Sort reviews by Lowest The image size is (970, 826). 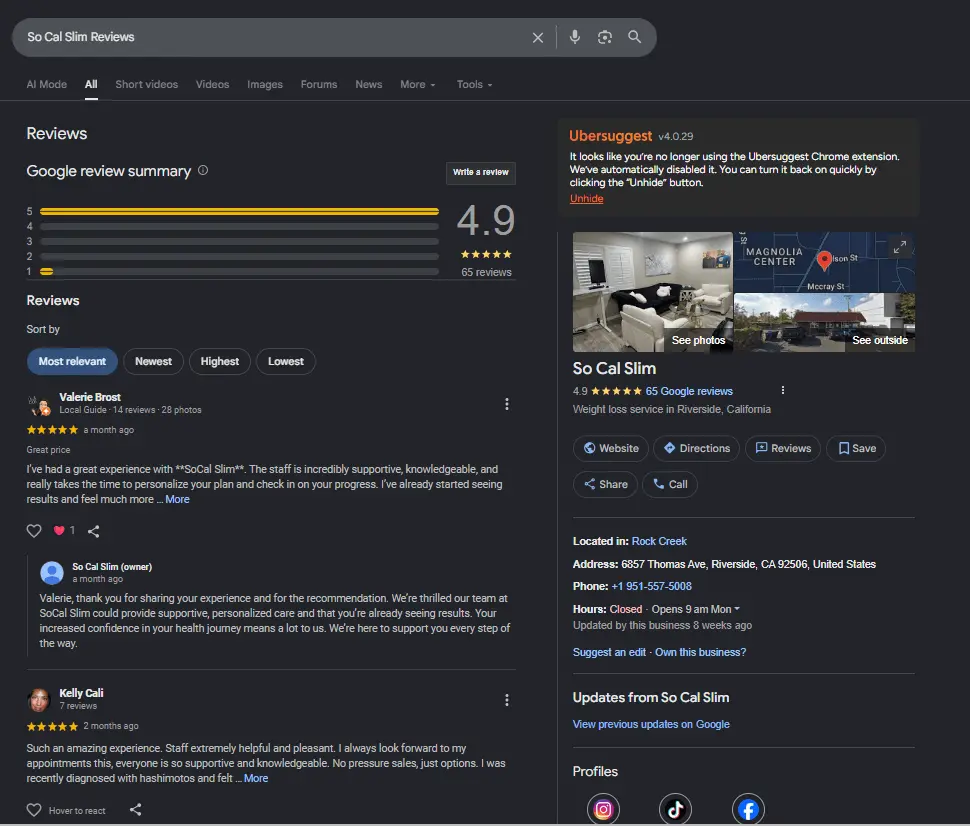pos(286,361)
